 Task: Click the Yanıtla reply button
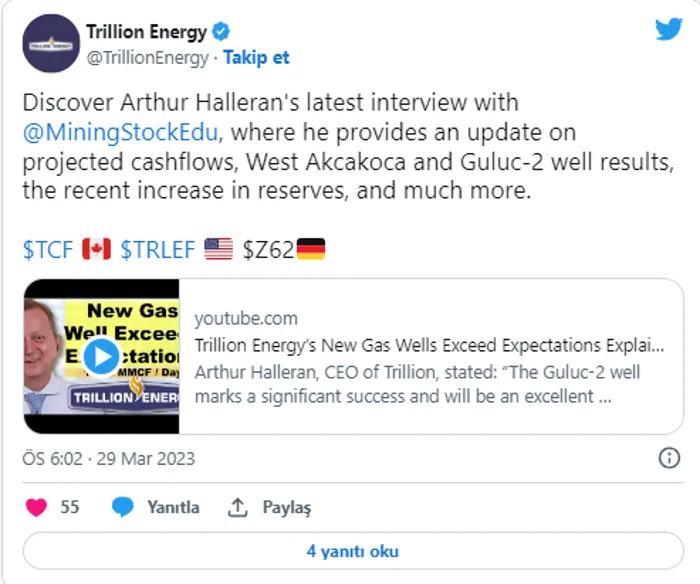click(x=173, y=507)
